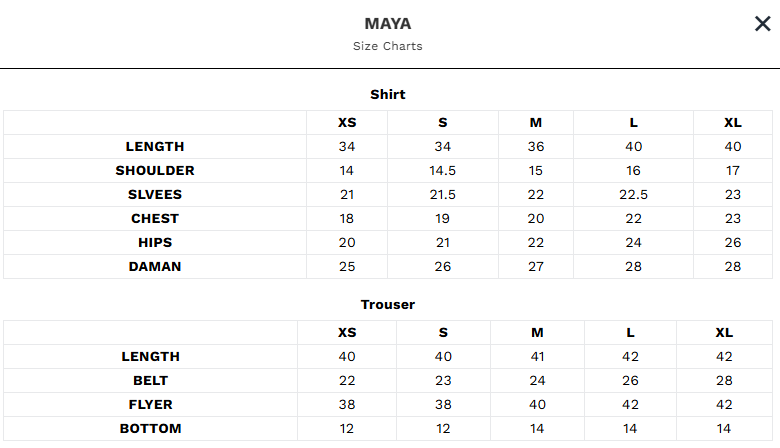Select the 14.5 shoulder value for size S

443,171
